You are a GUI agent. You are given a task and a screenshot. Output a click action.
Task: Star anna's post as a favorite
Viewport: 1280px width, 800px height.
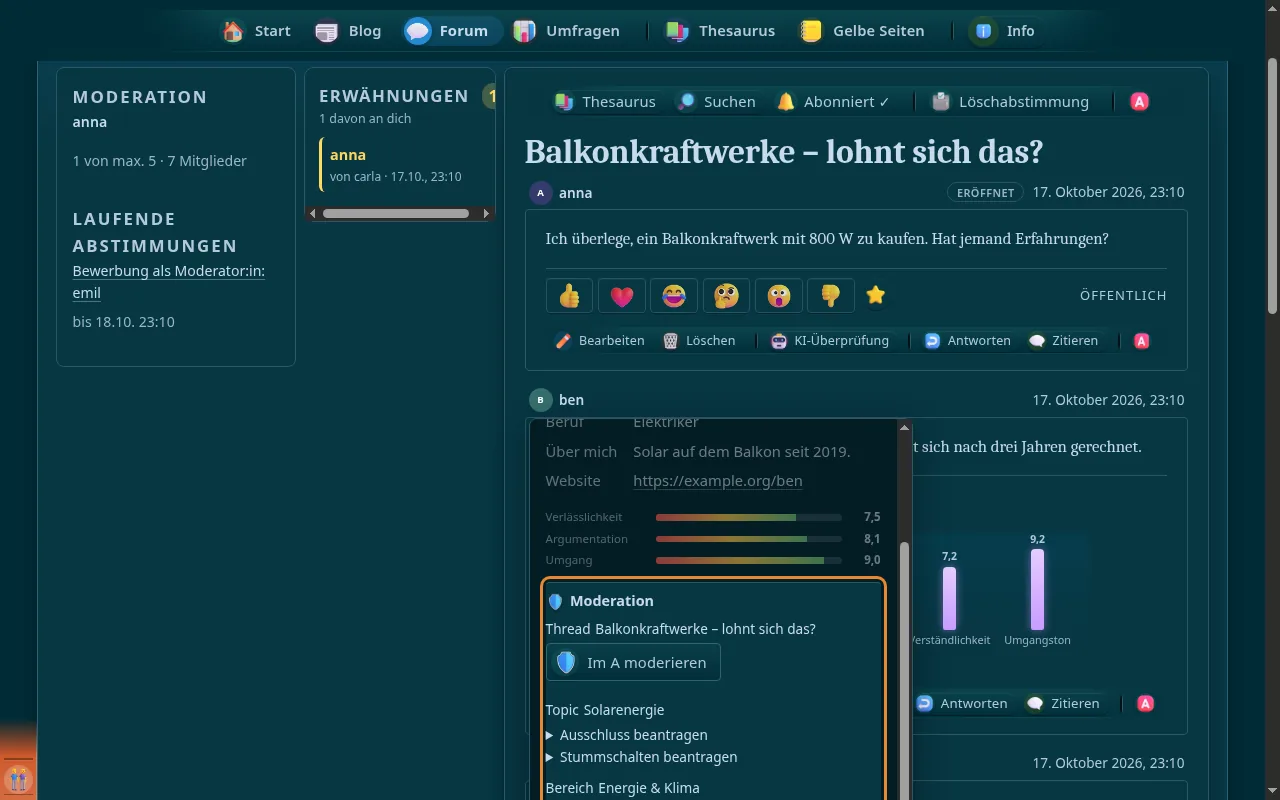876,296
